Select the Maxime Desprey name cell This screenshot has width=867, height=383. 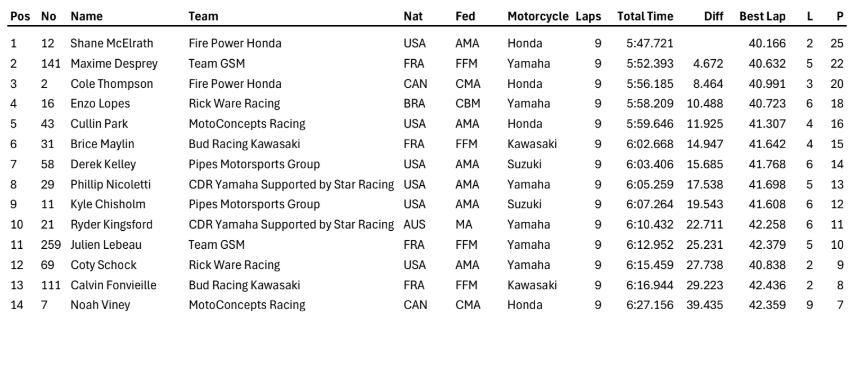pos(114,64)
